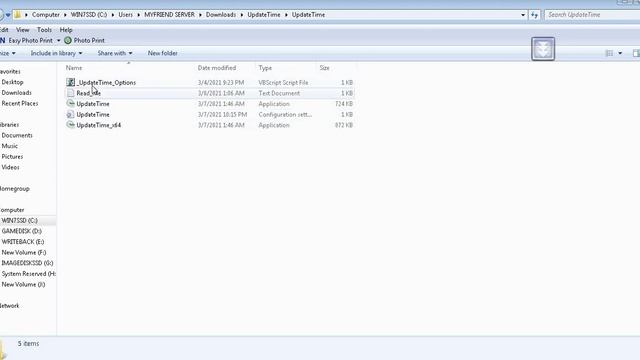The height and width of the screenshot is (360, 640).
Task: Open Music library in the sidebar
Action: (9, 146)
